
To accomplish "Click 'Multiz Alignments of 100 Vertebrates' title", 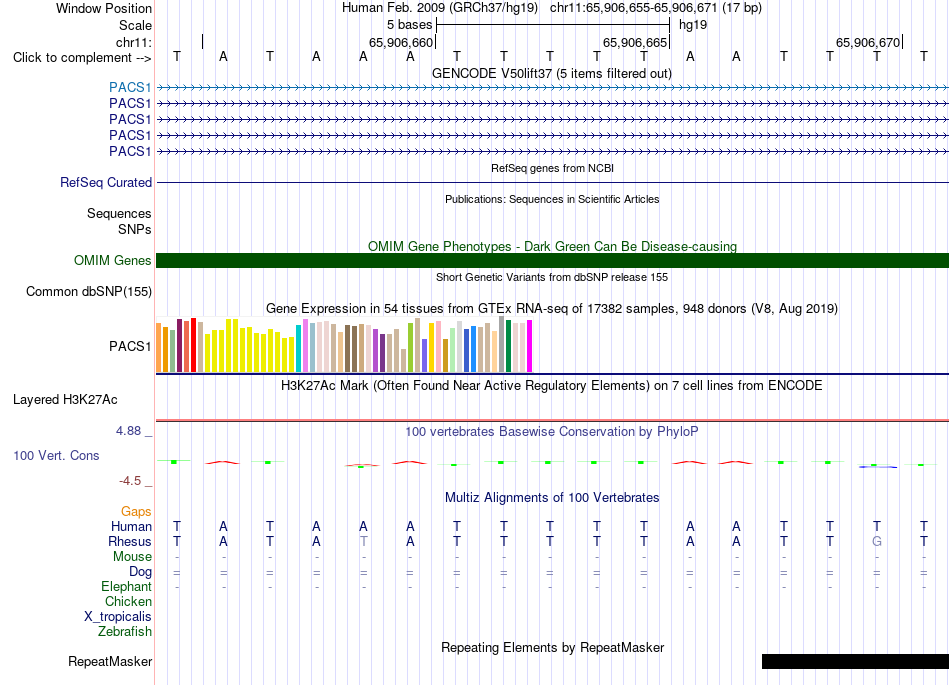I will [x=552, y=498].
